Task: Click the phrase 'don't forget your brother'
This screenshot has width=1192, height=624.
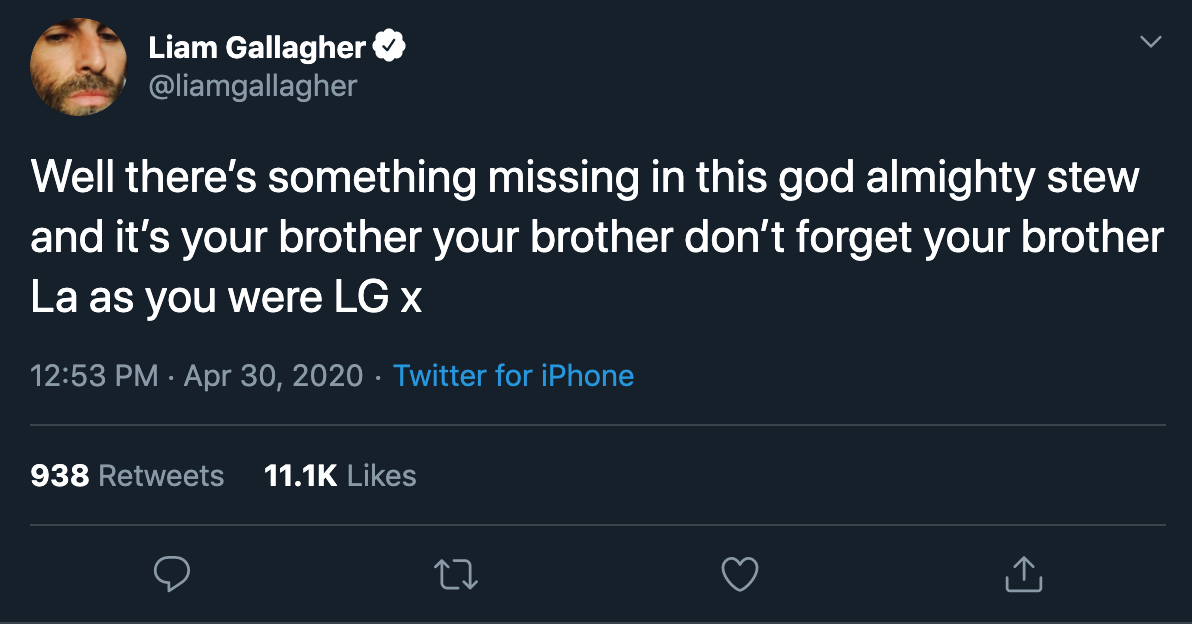Action: coord(924,238)
